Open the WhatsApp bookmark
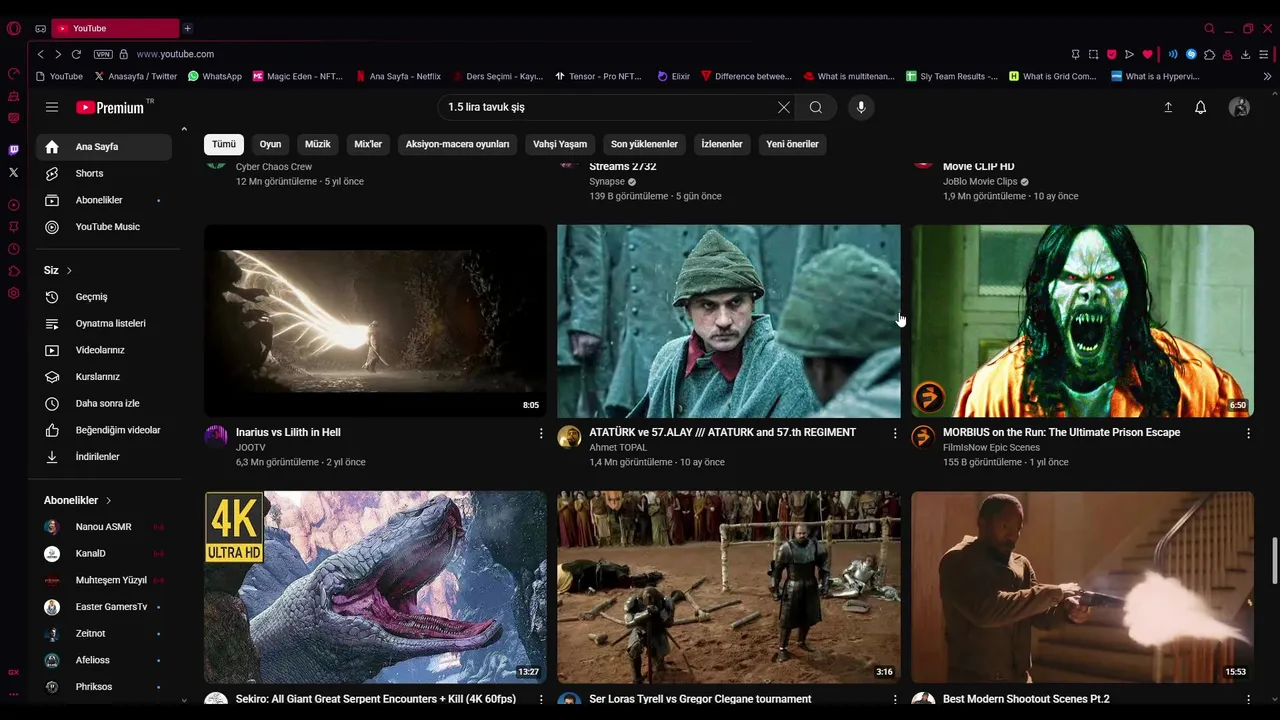 click(x=215, y=76)
